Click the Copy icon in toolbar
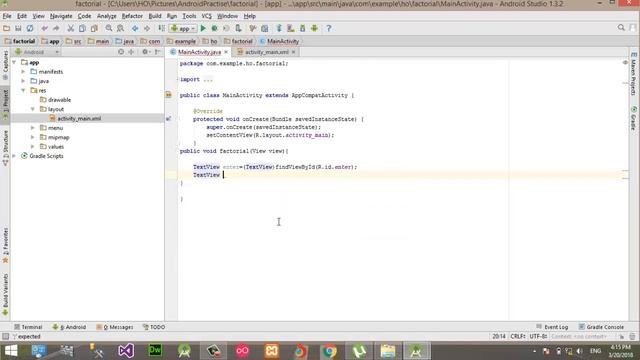 [82, 28]
